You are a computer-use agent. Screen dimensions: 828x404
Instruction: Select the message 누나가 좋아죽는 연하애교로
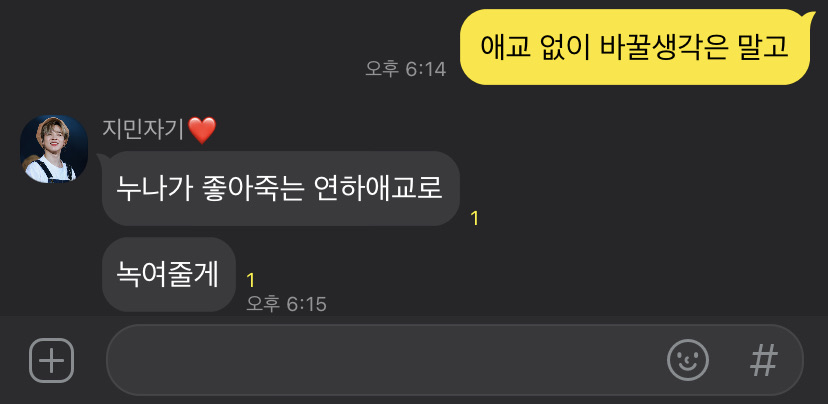pos(280,189)
